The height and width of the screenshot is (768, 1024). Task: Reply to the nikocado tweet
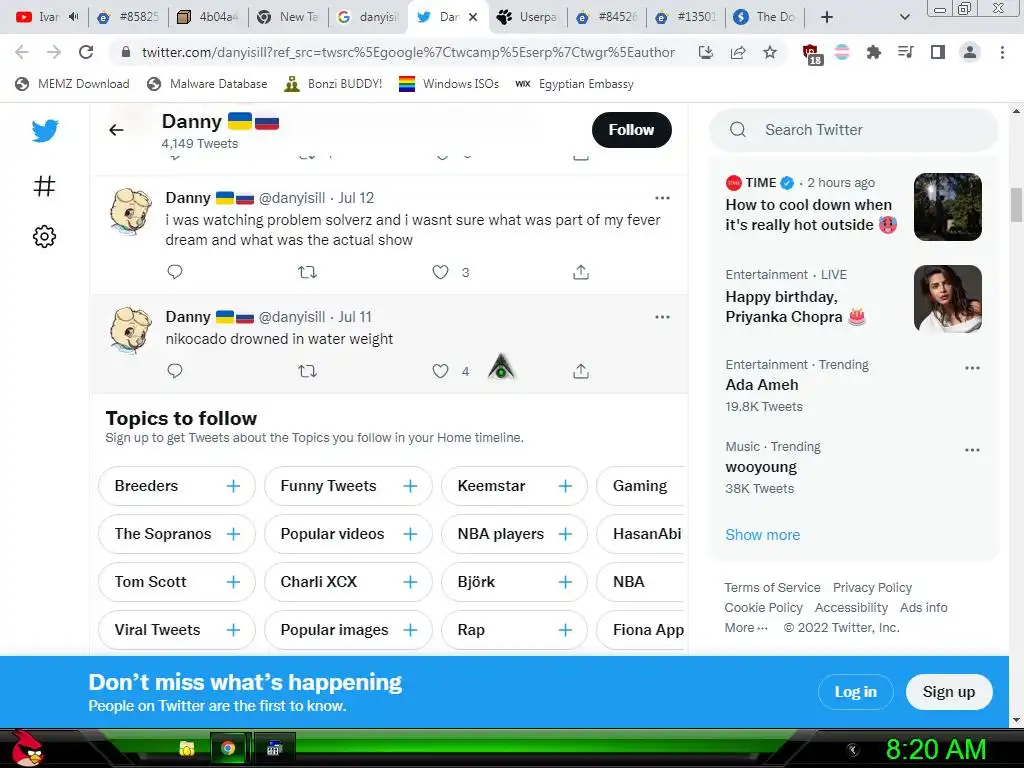click(174, 371)
